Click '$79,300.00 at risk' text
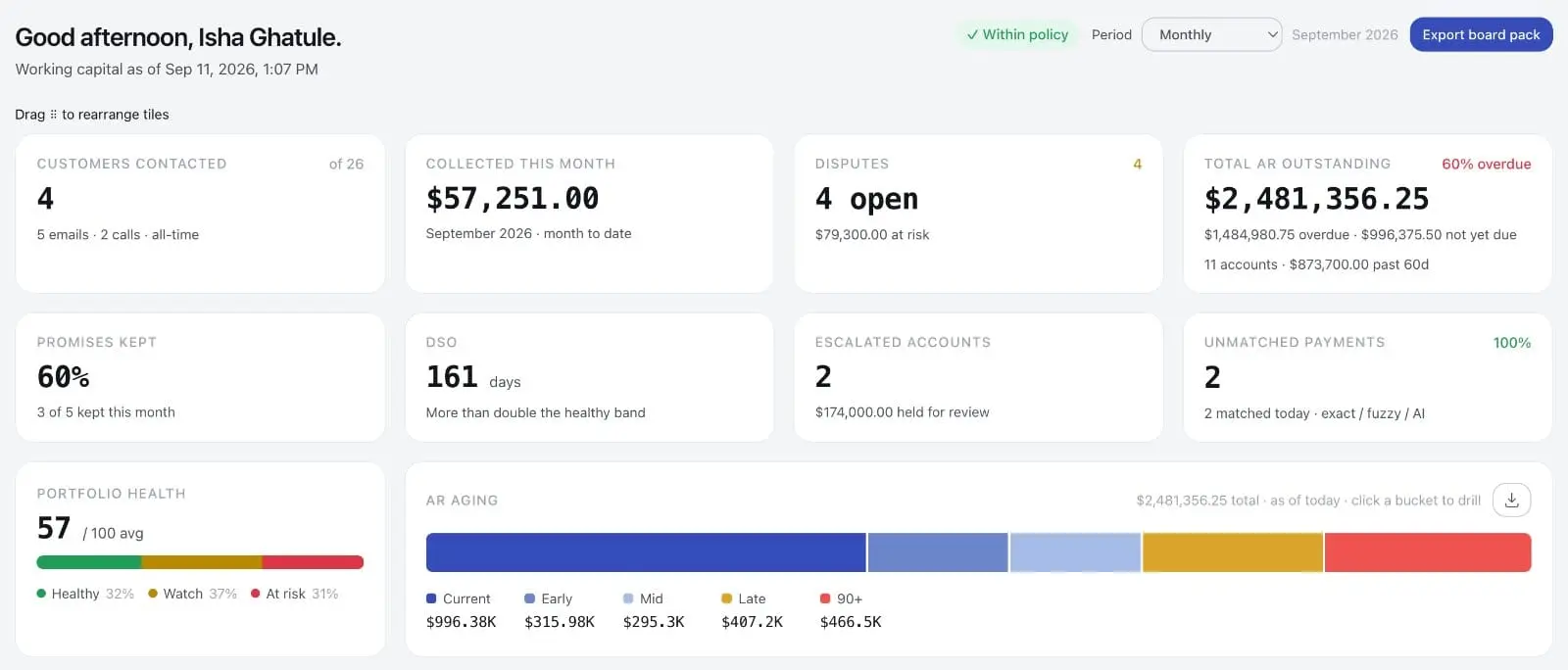Screen dimensions: 1568x670 click(872, 234)
